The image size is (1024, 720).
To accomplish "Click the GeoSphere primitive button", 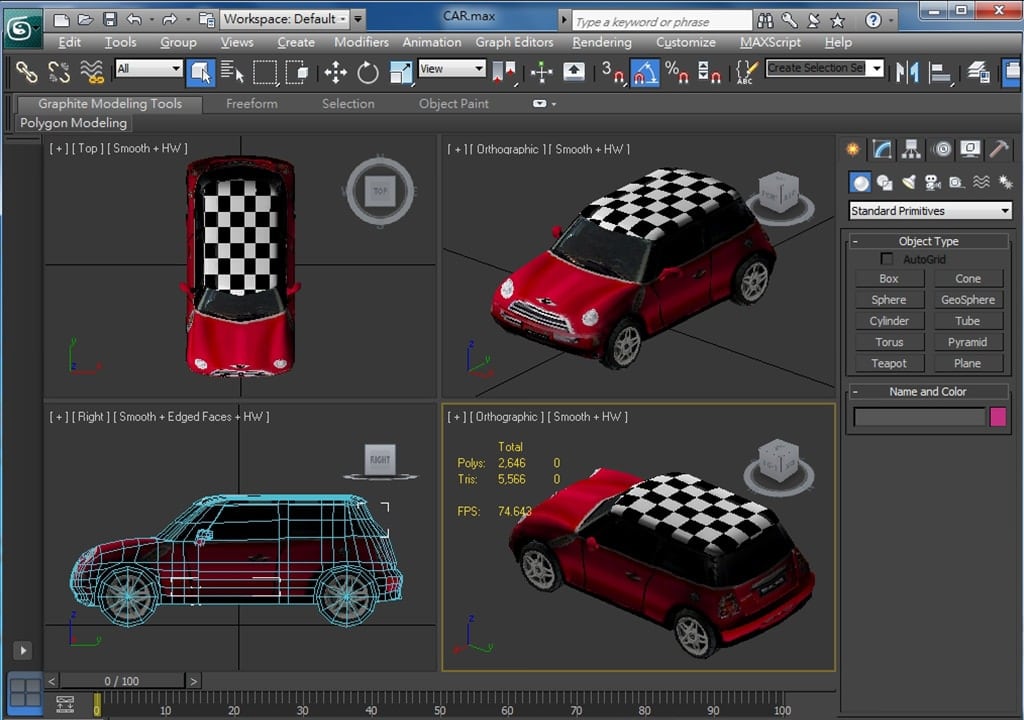I will pyautogui.click(x=967, y=300).
